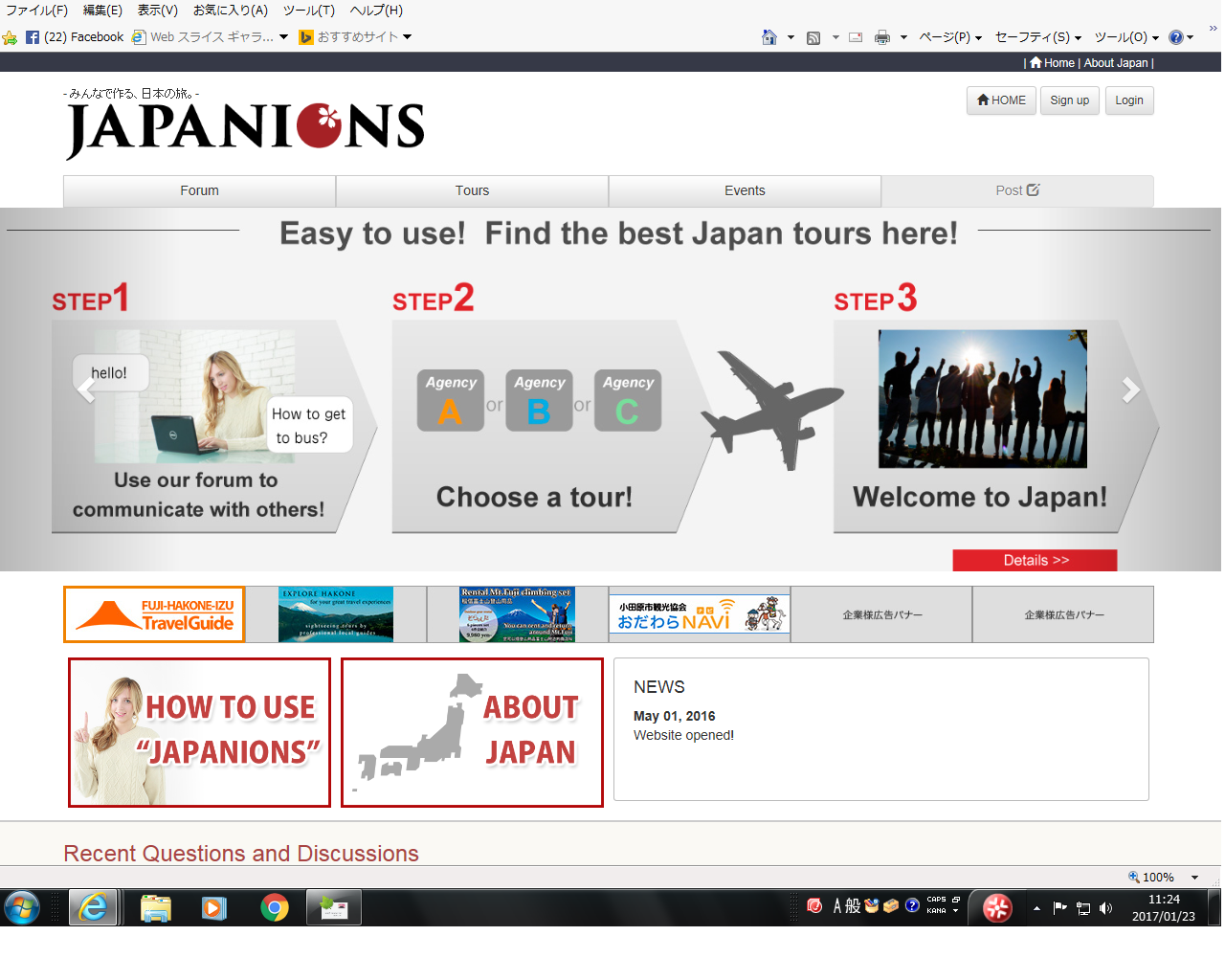The image size is (1225, 980).
Task: Open the Explore Hakone banner
Action: pyautogui.click(x=336, y=614)
